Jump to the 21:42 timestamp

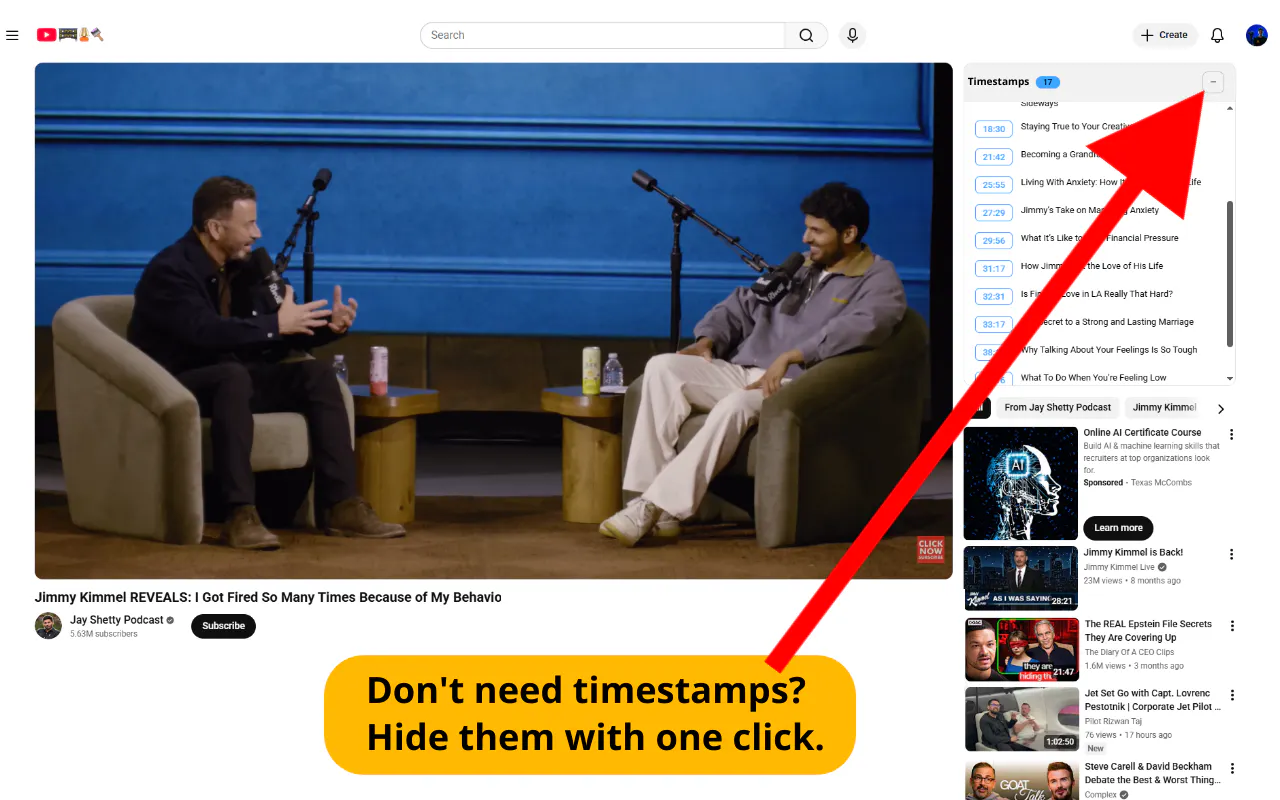(x=994, y=157)
